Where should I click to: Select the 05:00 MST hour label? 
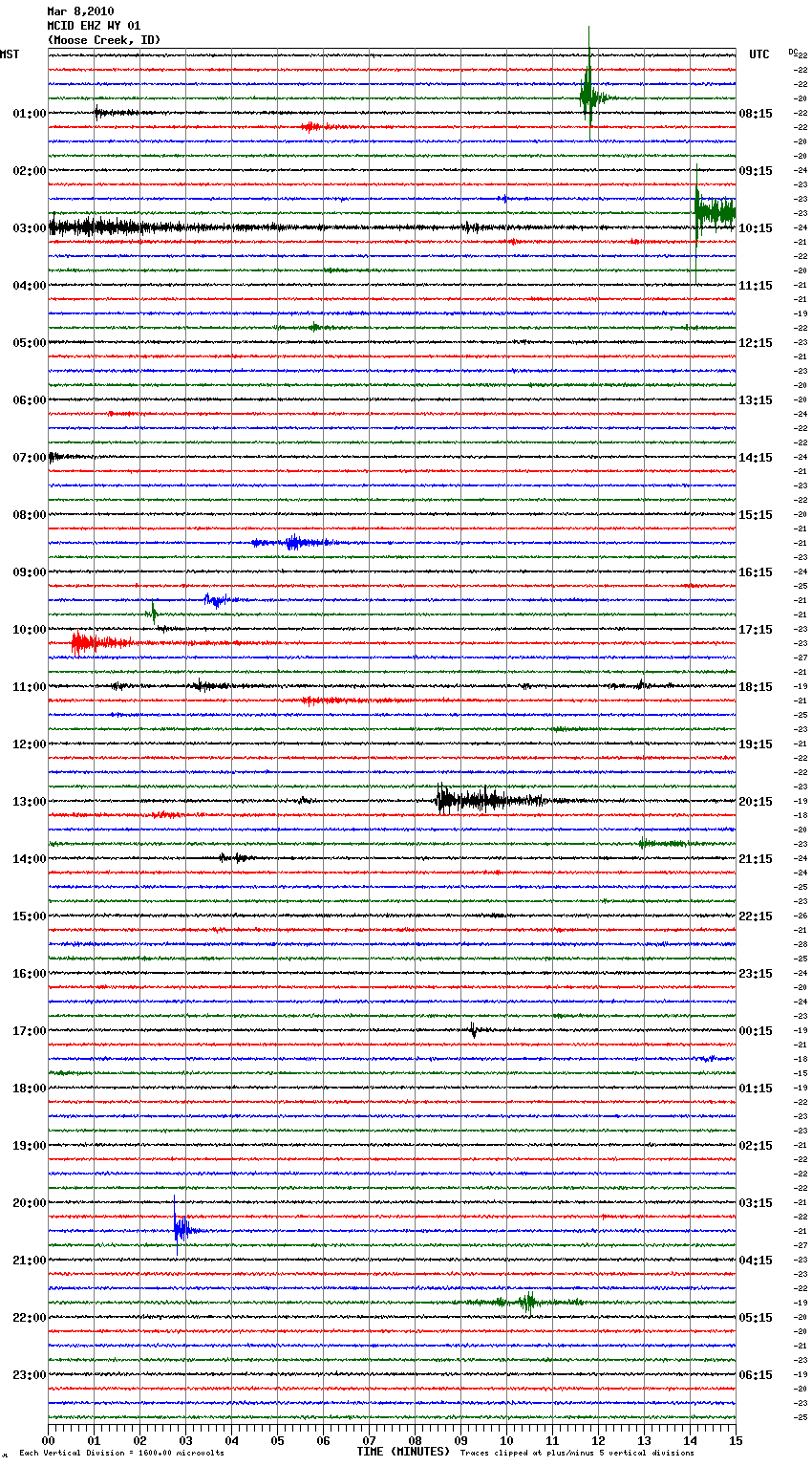pyautogui.click(x=30, y=343)
